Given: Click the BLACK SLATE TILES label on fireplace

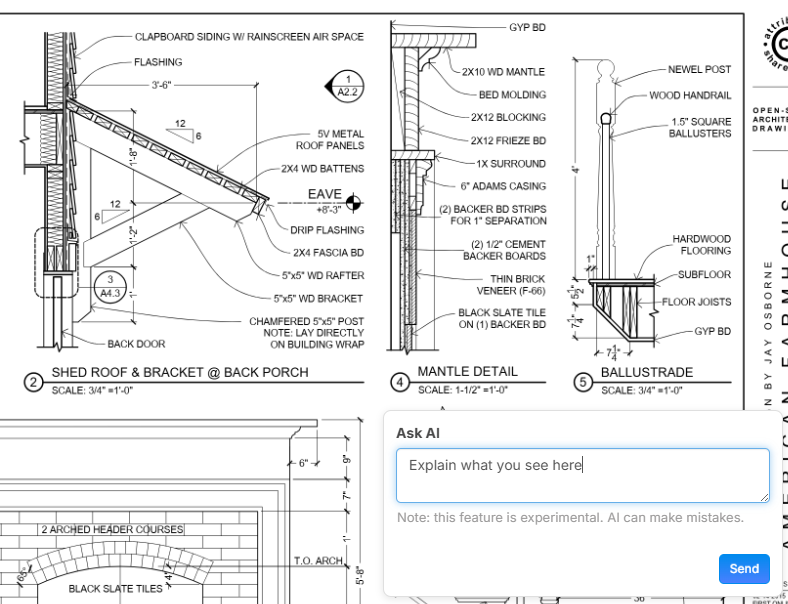Looking at the screenshot, I should (115, 589).
